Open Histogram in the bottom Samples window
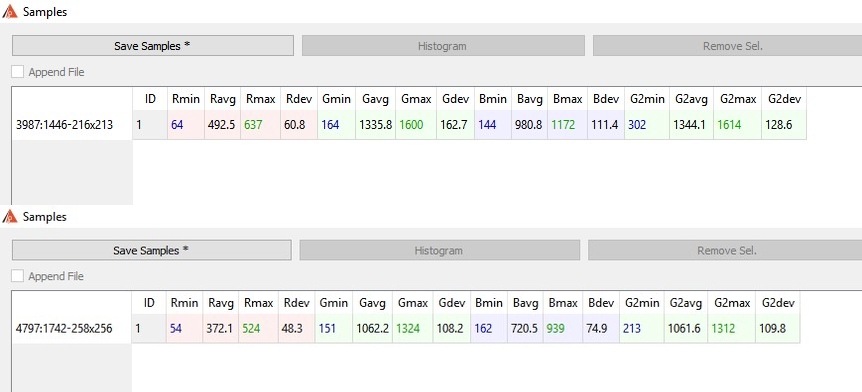Screen dimensions: 862x392 (439, 250)
